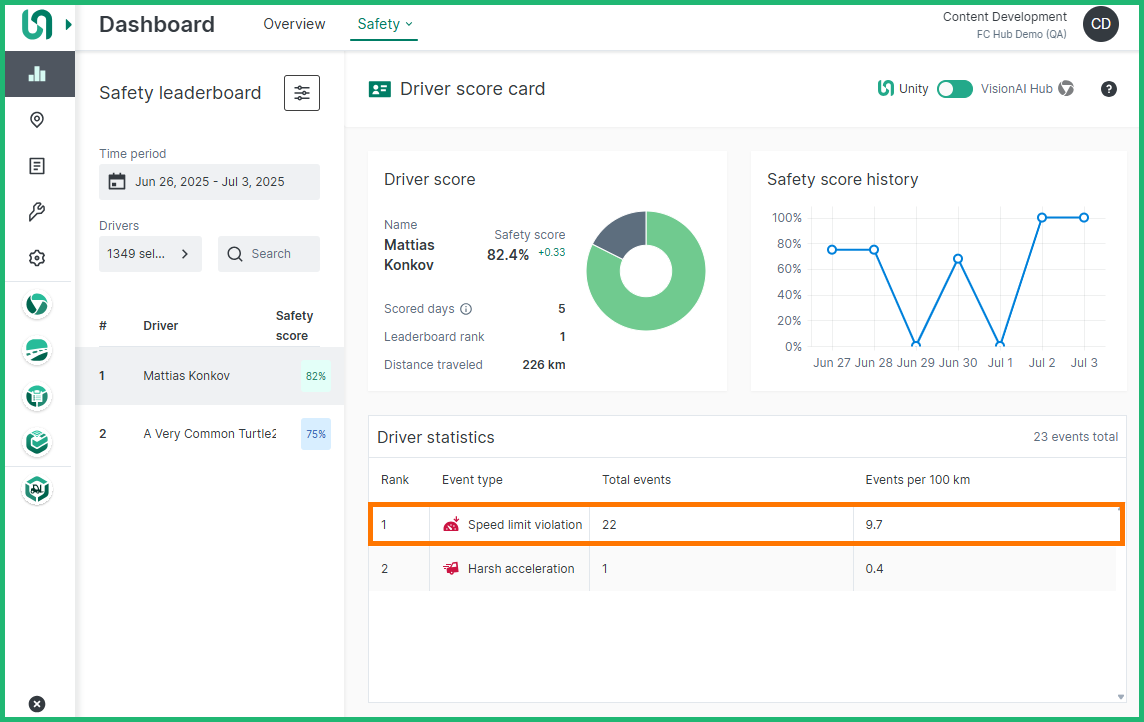
Task: Click the help question mark icon
Action: tap(1108, 89)
